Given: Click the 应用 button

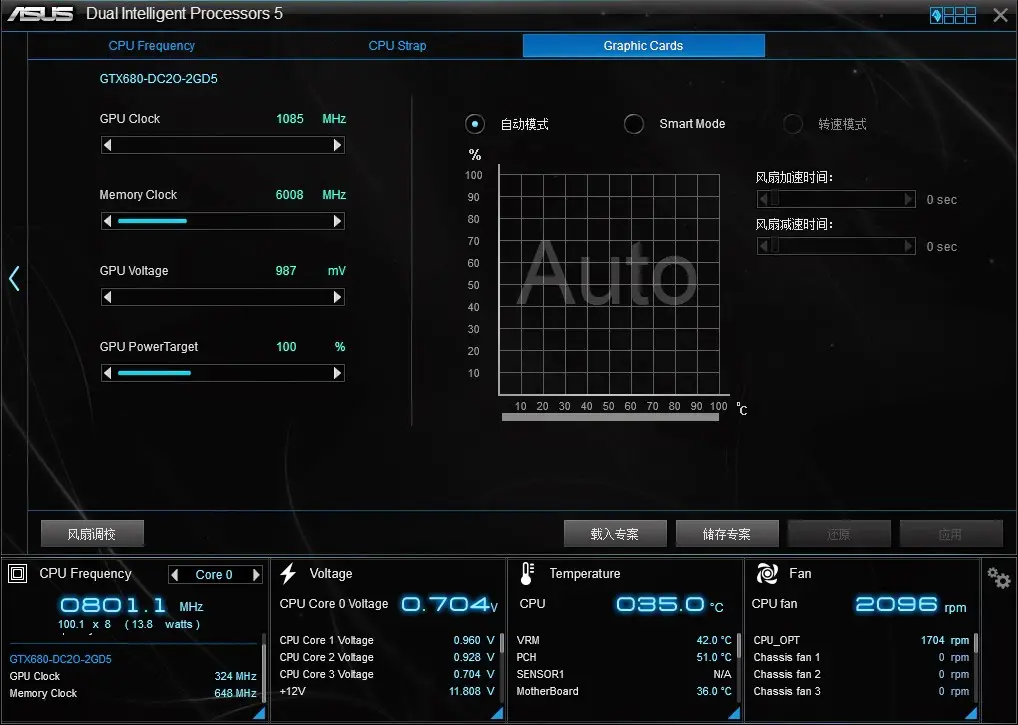Looking at the screenshot, I should point(950,534).
